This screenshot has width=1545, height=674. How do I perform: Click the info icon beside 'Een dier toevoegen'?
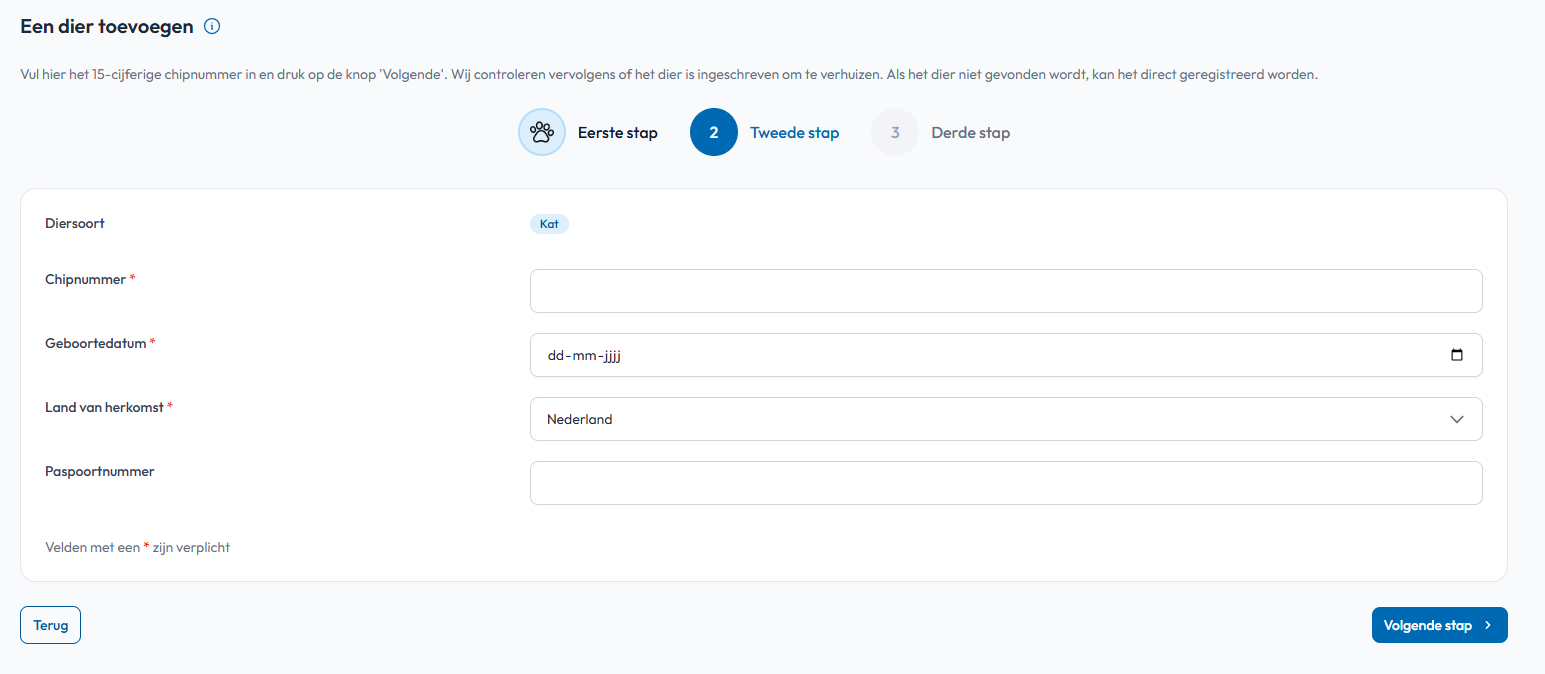(212, 27)
